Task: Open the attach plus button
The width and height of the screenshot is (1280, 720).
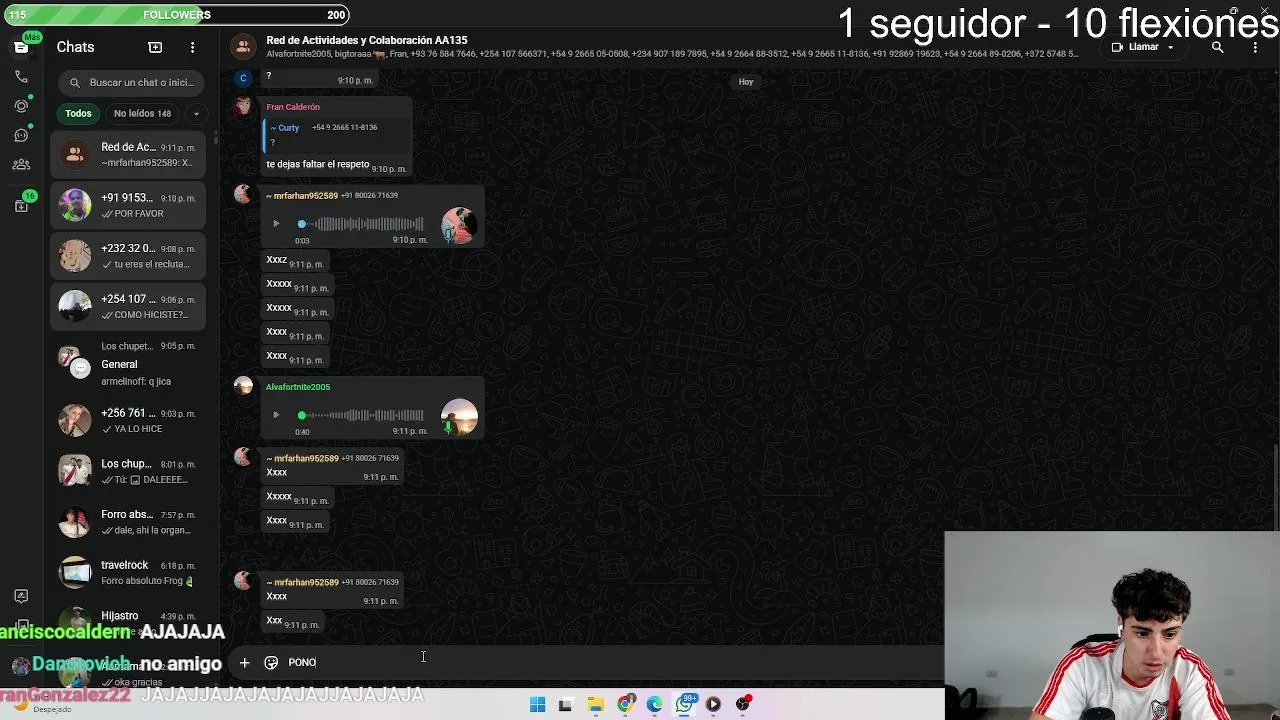Action: tap(244, 662)
